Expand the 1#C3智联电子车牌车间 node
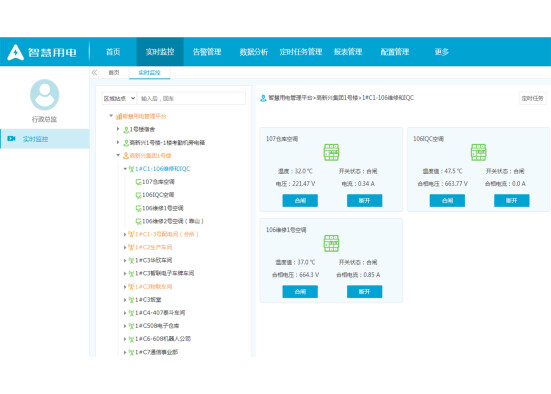551x394 pixels. [125, 273]
